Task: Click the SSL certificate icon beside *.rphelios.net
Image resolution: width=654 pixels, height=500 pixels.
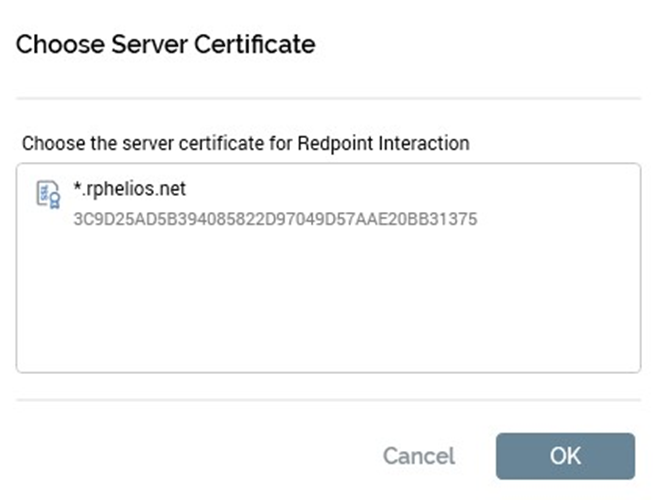Action: 47,194
